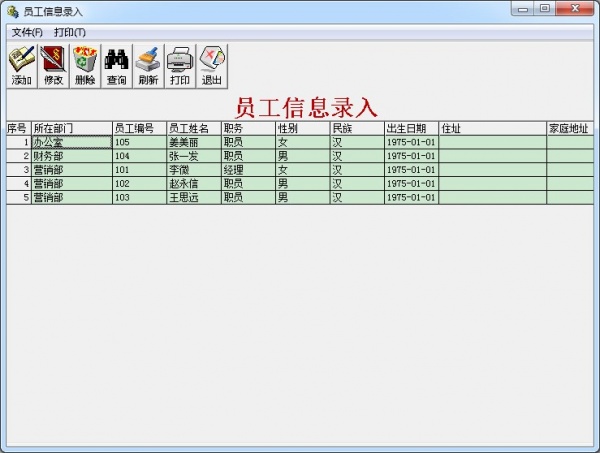Click the 住址 column header
Viewport: 600px width, 453px height.
coord(492,129)
